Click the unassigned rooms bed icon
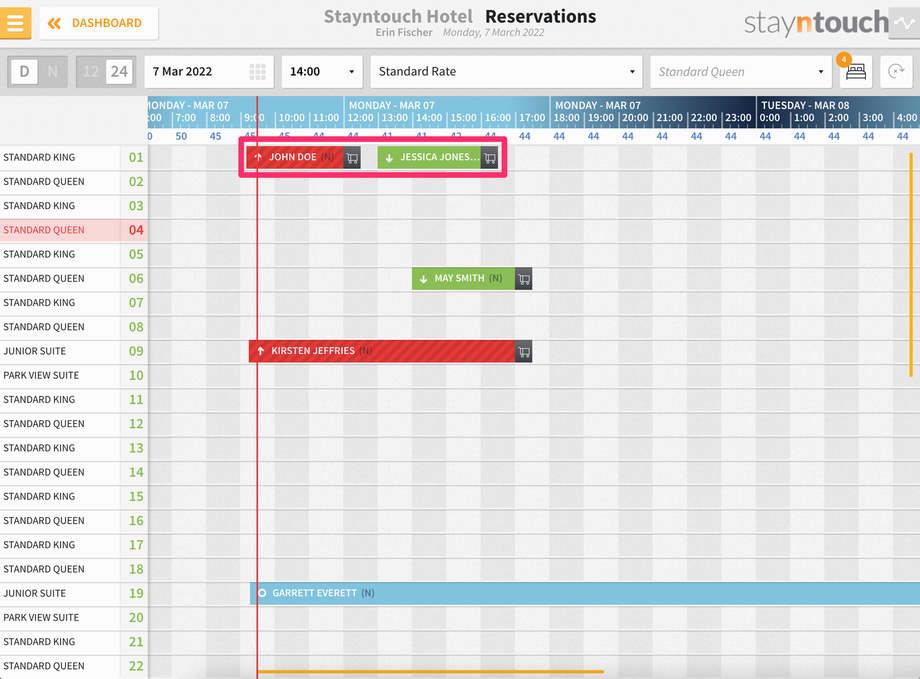The width and height of the screenshot is (920, 679). click(x=855, y=72)
